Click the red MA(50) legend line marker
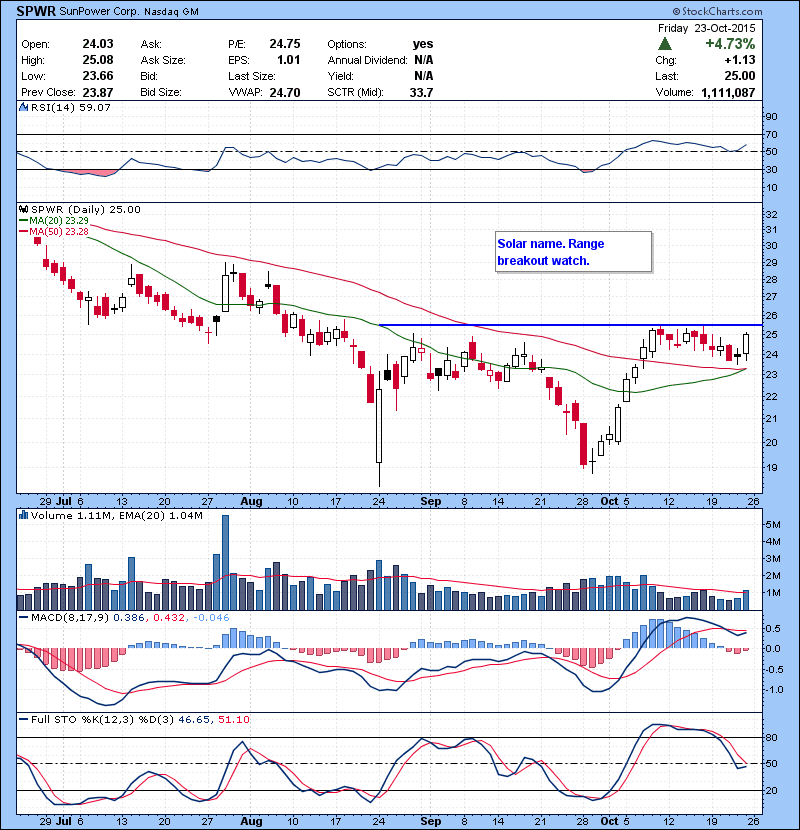800x830 pixels. click(x=24, y=231)
